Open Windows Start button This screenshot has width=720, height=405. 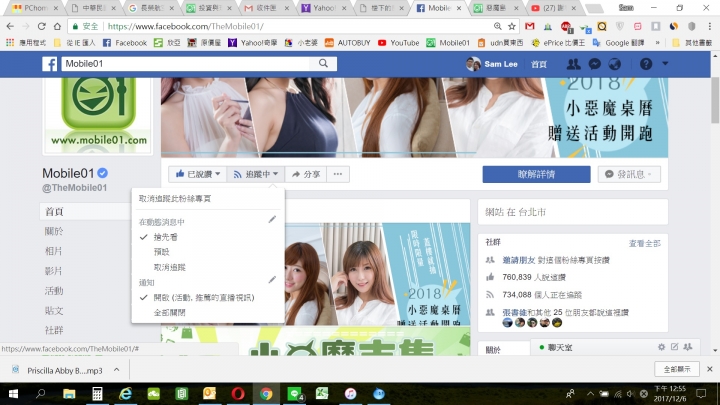point(13,394)
